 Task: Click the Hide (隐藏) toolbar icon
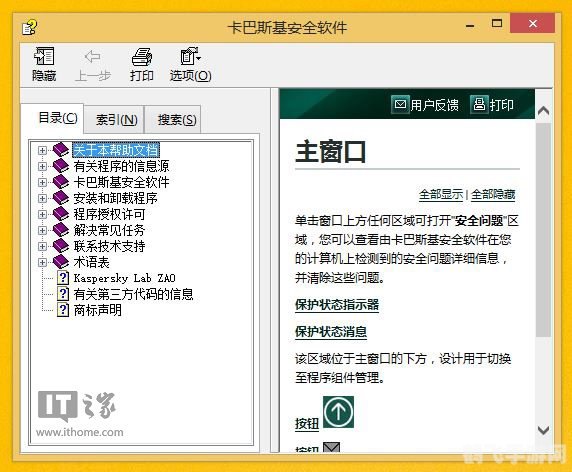[x=44, y=56]
